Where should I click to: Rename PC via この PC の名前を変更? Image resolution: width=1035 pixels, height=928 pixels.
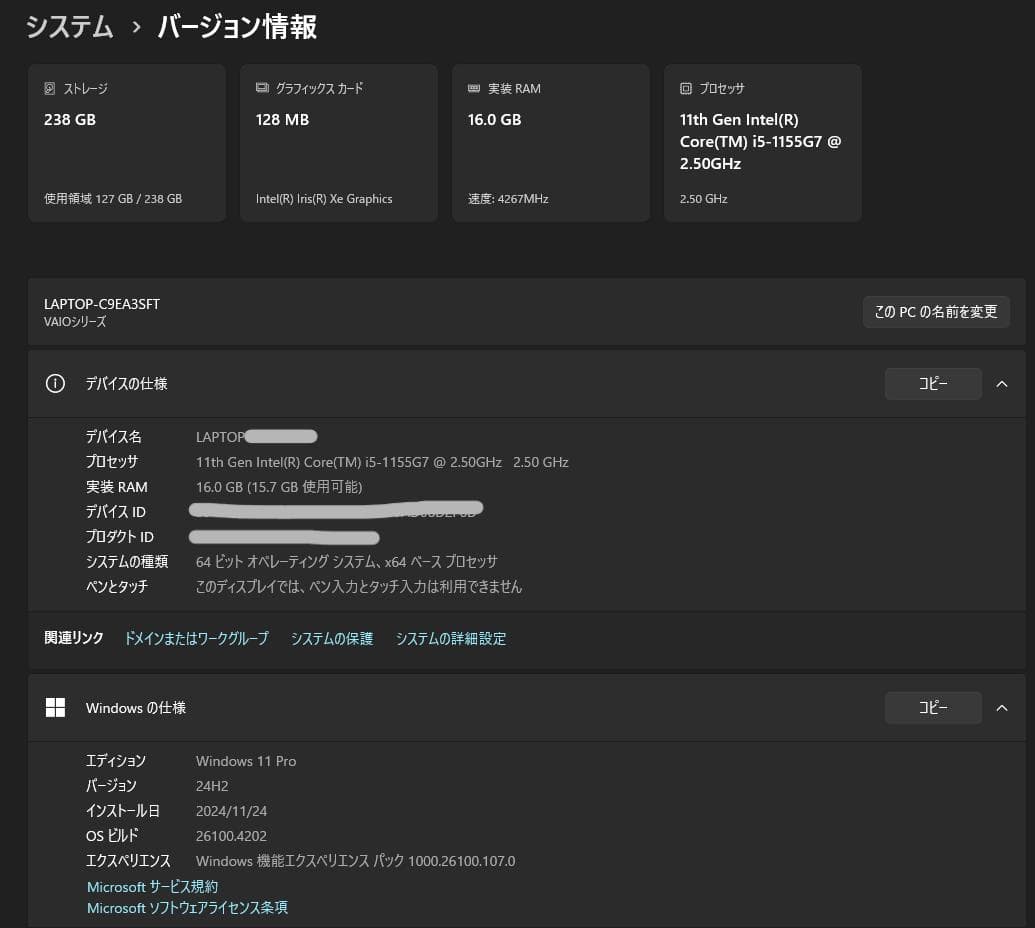[936, 312]
